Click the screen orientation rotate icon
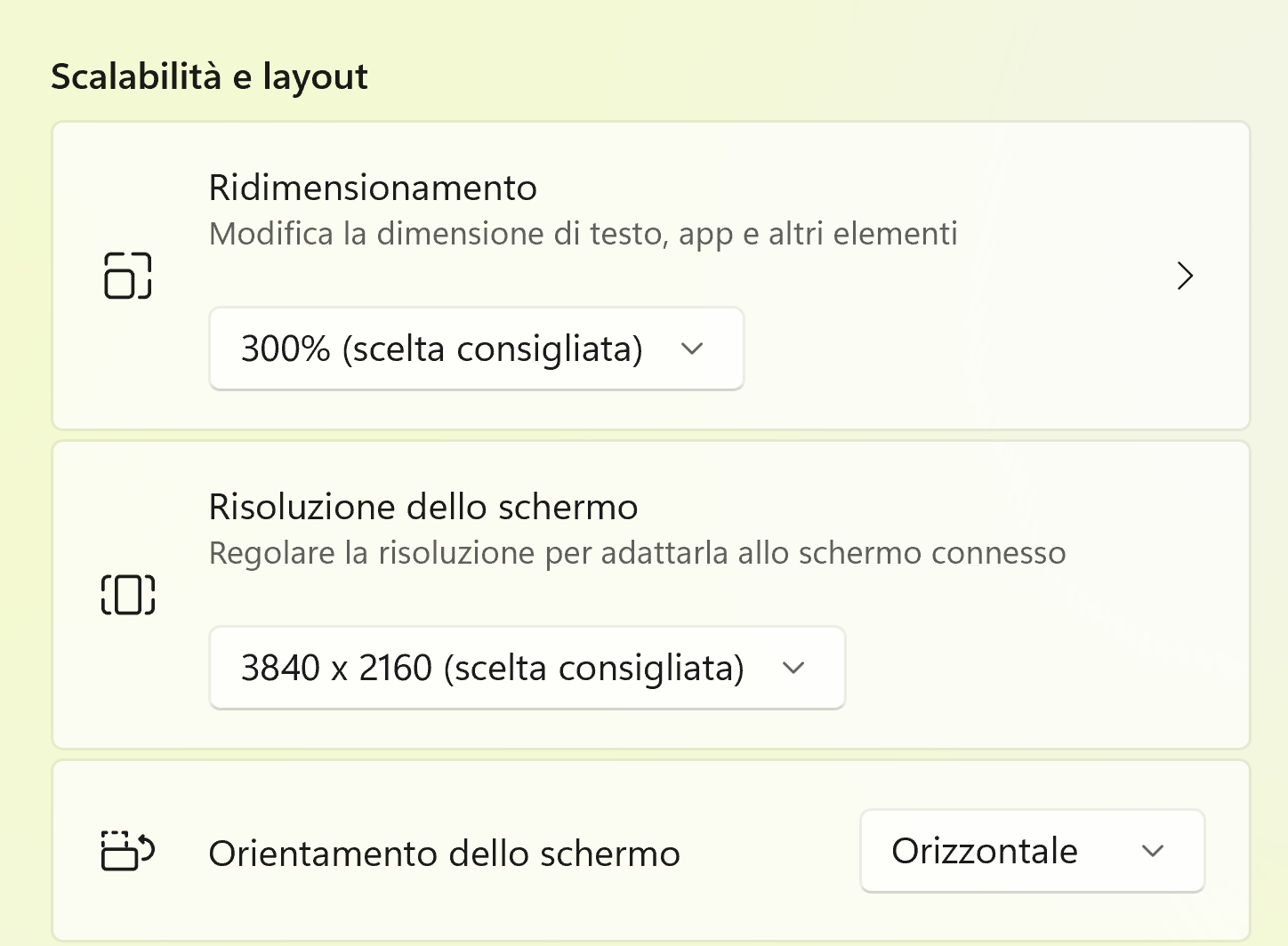 (128, 851)
